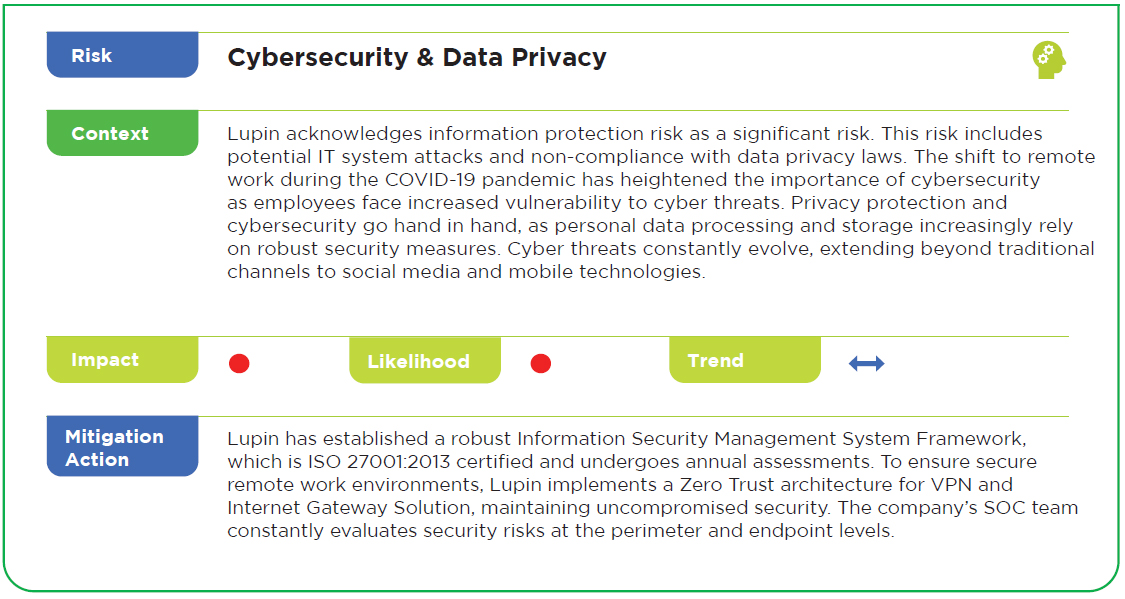Screen dimensions: 1125x599
Task: Click the Cybersecurity & Data Privacy heading
Action: (x=417, y=57)
